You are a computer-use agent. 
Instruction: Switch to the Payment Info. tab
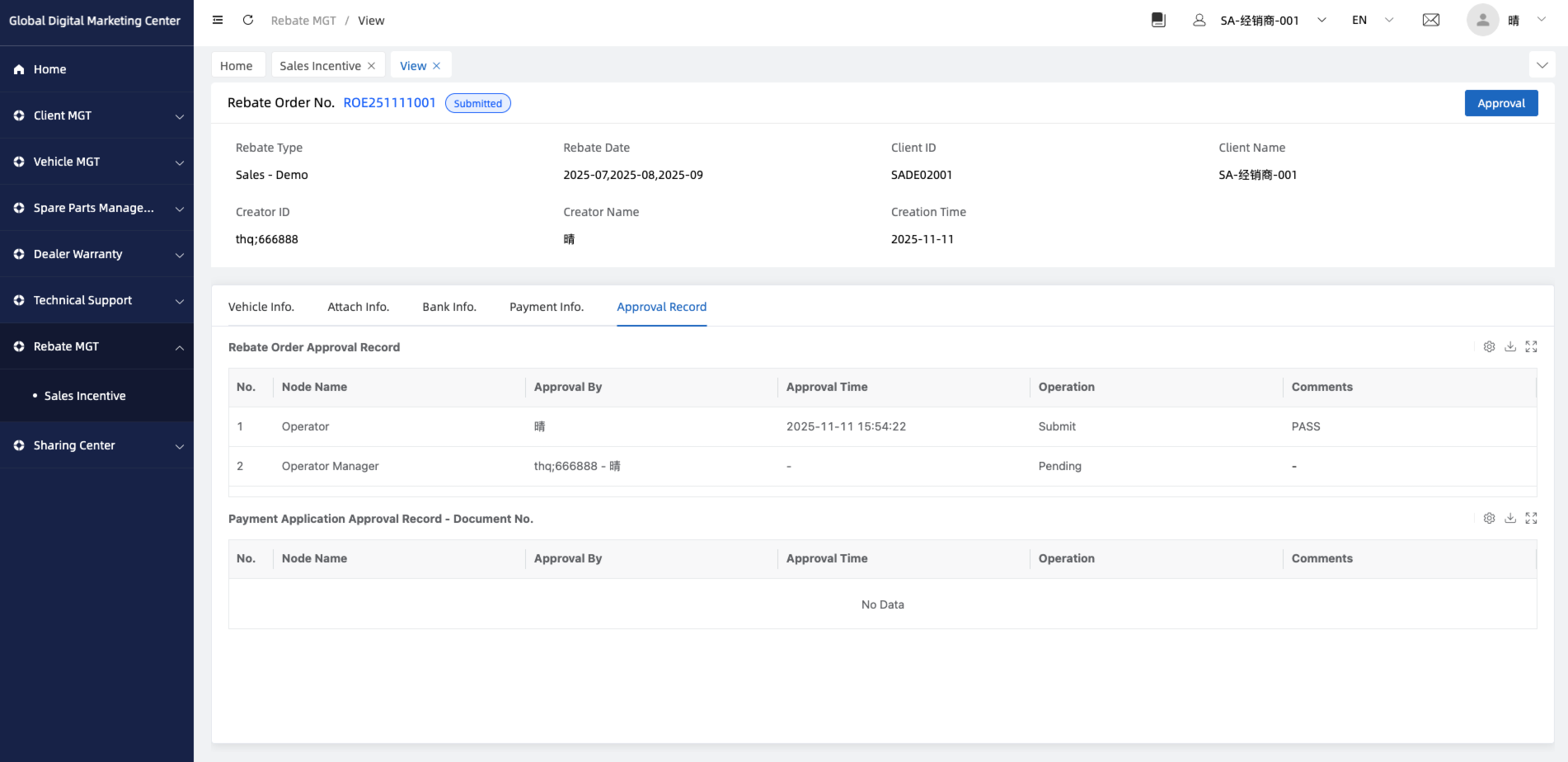(546, 307)
